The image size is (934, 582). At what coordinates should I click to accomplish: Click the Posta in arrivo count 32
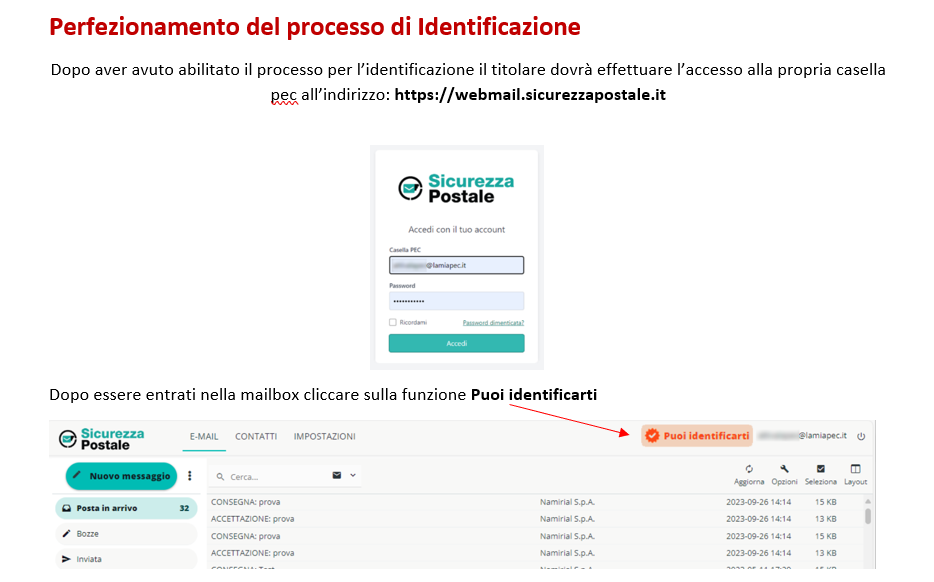coord(184,508)
